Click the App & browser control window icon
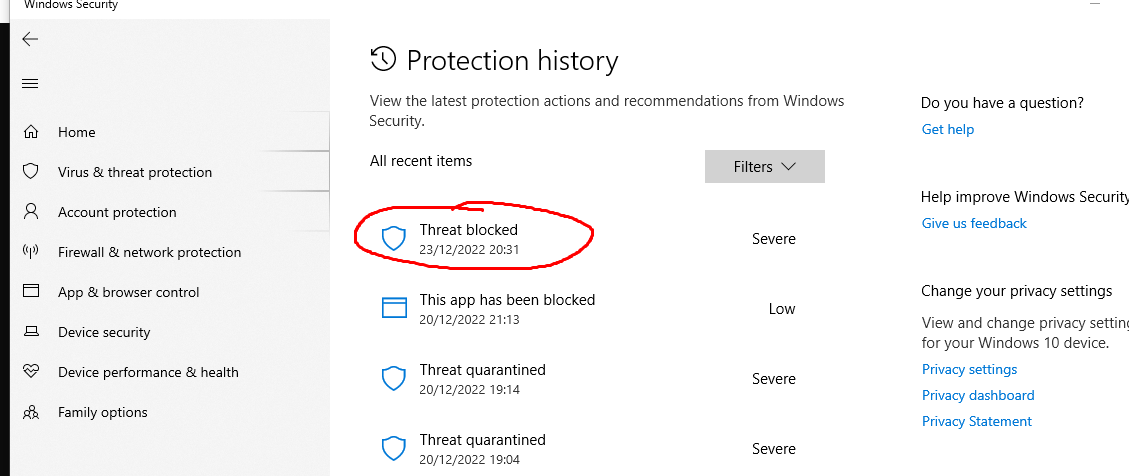 point(30,291)
